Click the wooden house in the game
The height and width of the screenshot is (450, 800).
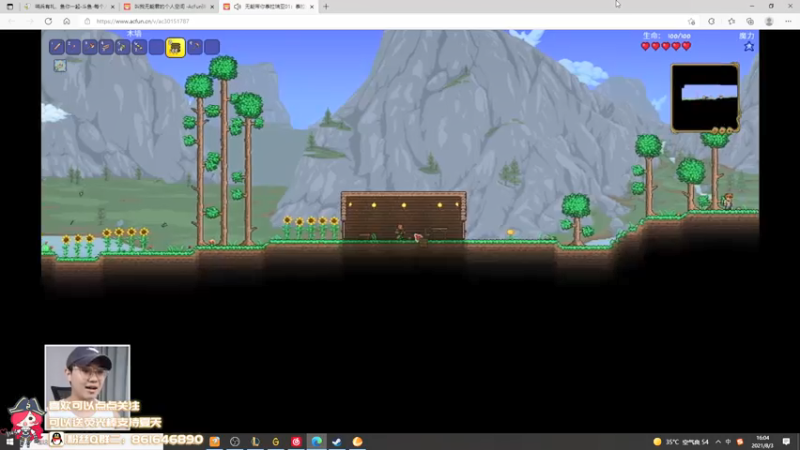coord(403,215)
